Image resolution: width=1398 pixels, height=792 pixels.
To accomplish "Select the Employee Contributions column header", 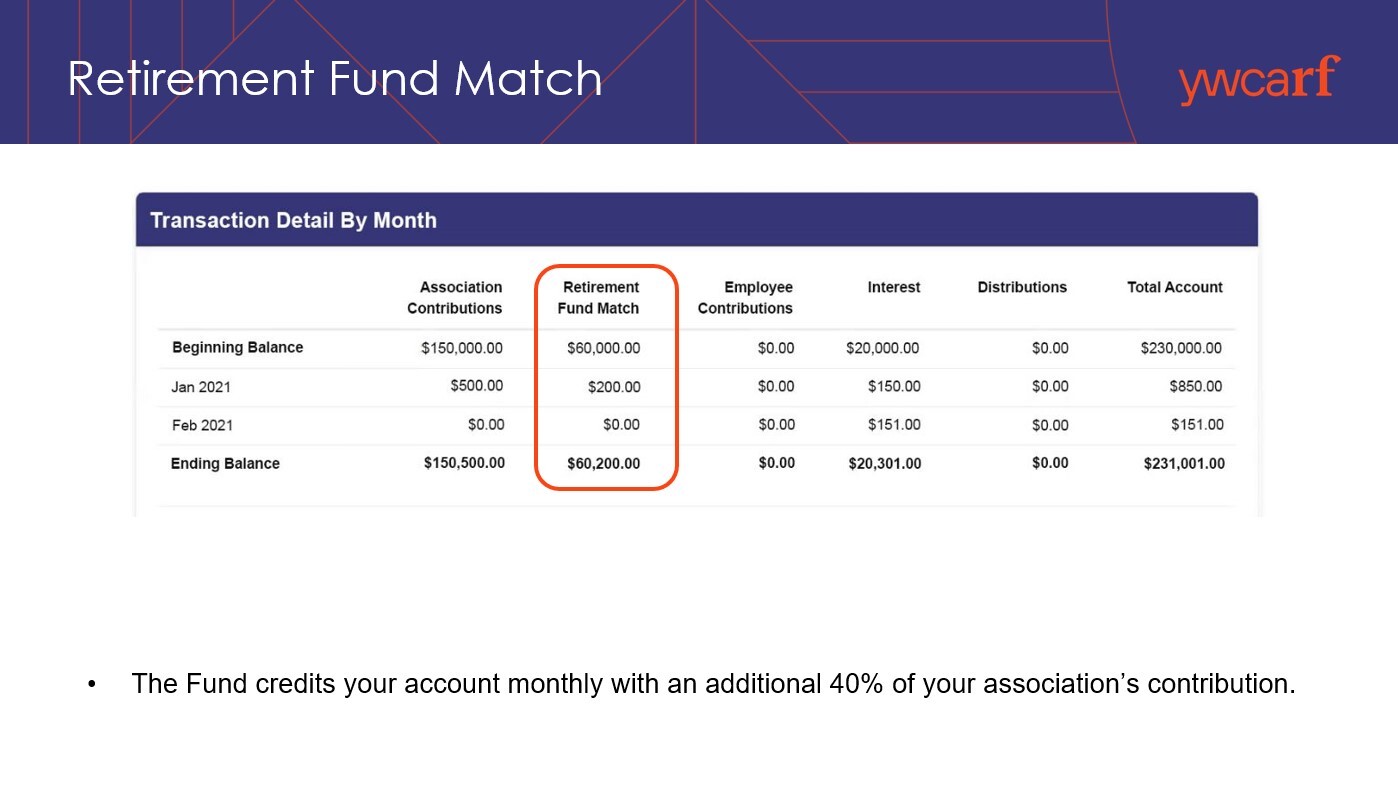I will 745,298.
